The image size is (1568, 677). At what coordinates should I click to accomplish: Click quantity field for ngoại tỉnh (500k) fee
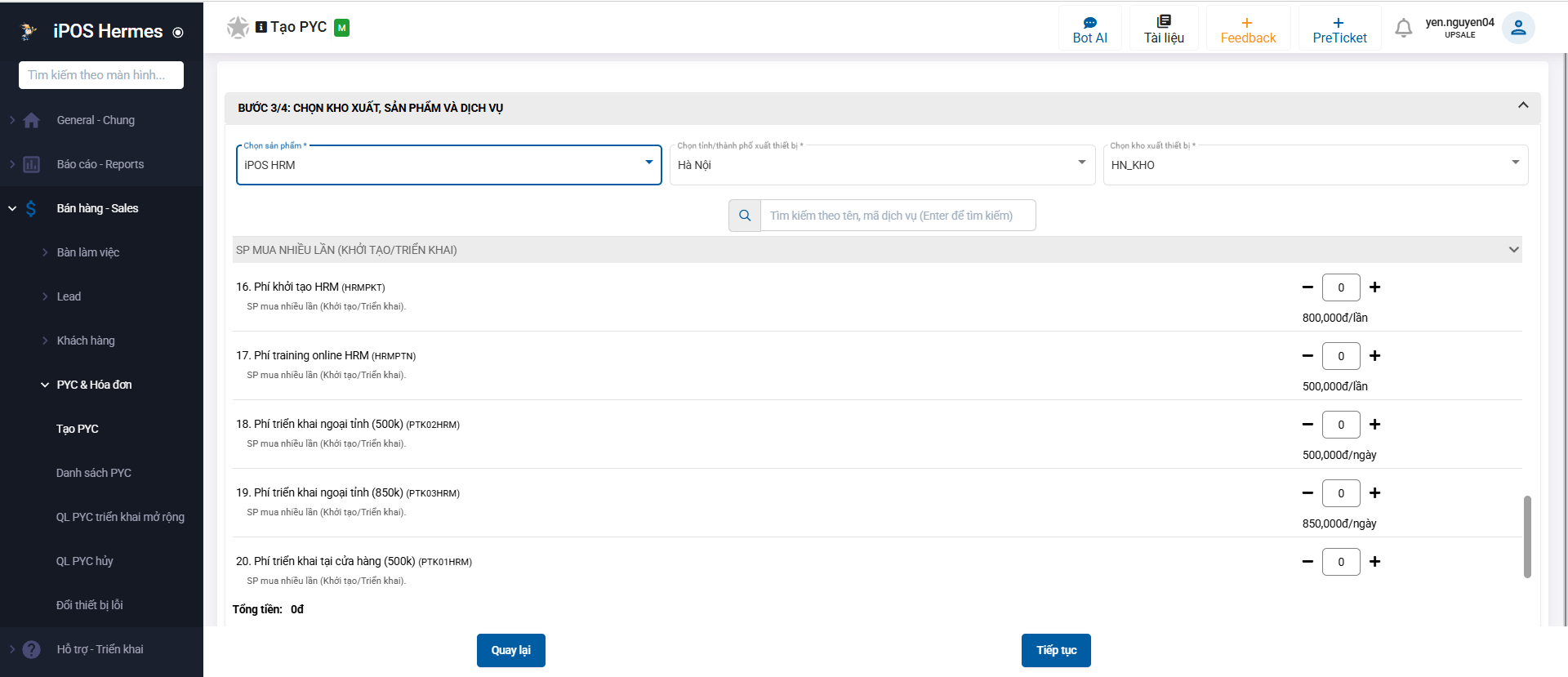tap(1341, 425)
